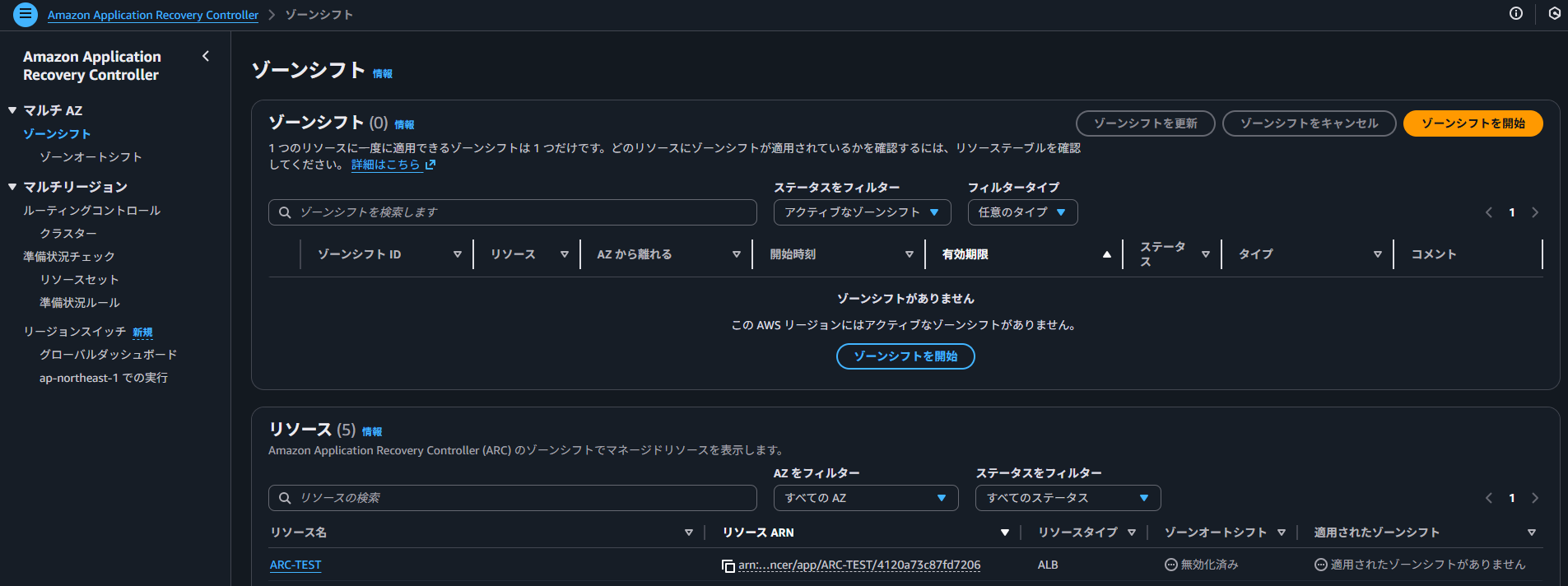Collapse the side navigation with chevron icon

point(206,56)
